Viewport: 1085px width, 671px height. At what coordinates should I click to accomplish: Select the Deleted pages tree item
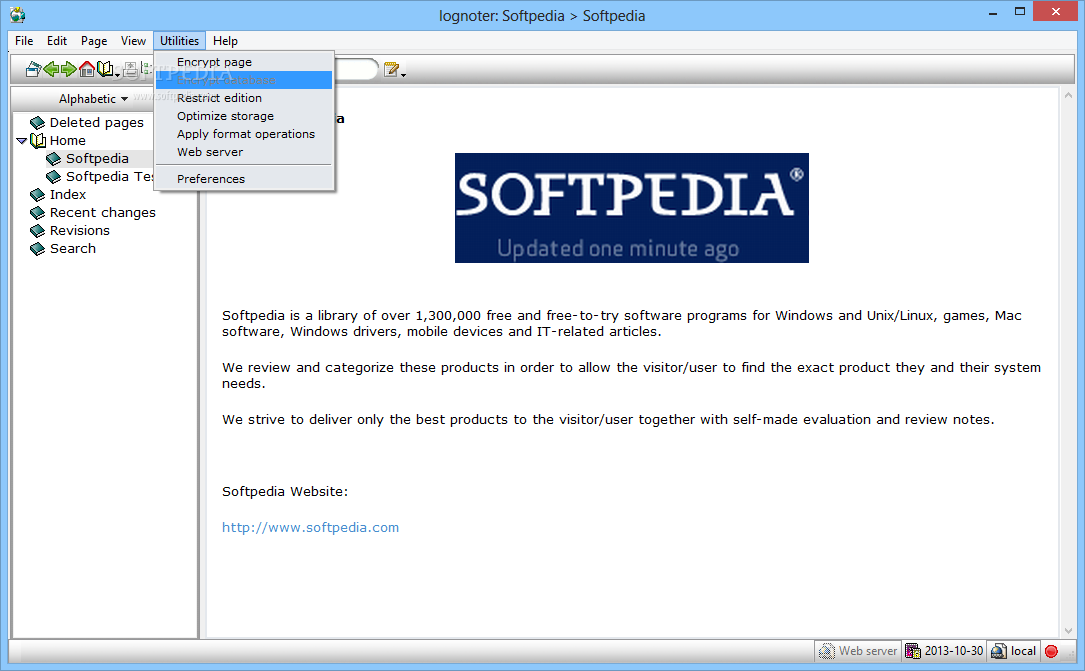tap(96, 122)
